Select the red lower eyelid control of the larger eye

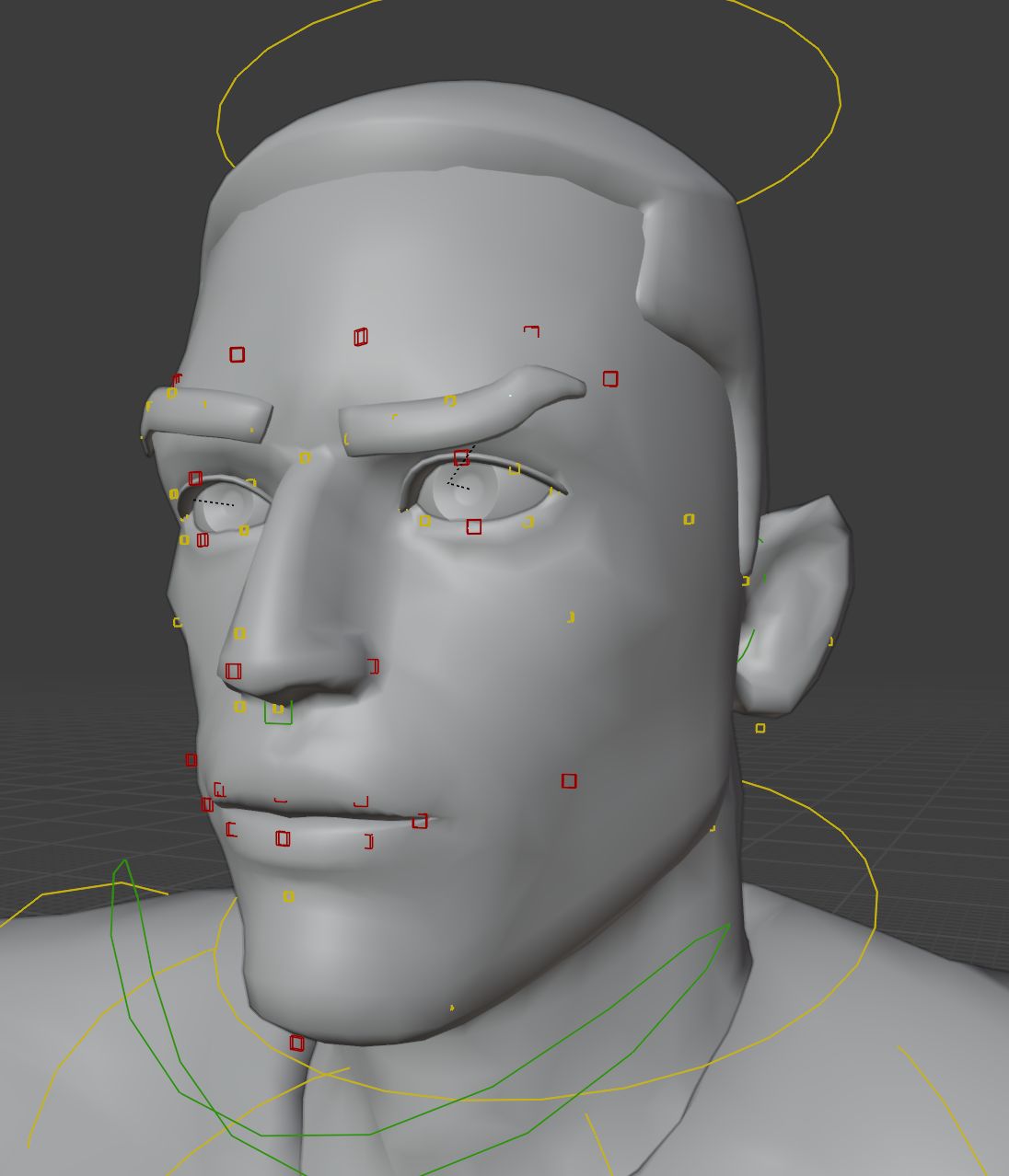coord(473,526)
